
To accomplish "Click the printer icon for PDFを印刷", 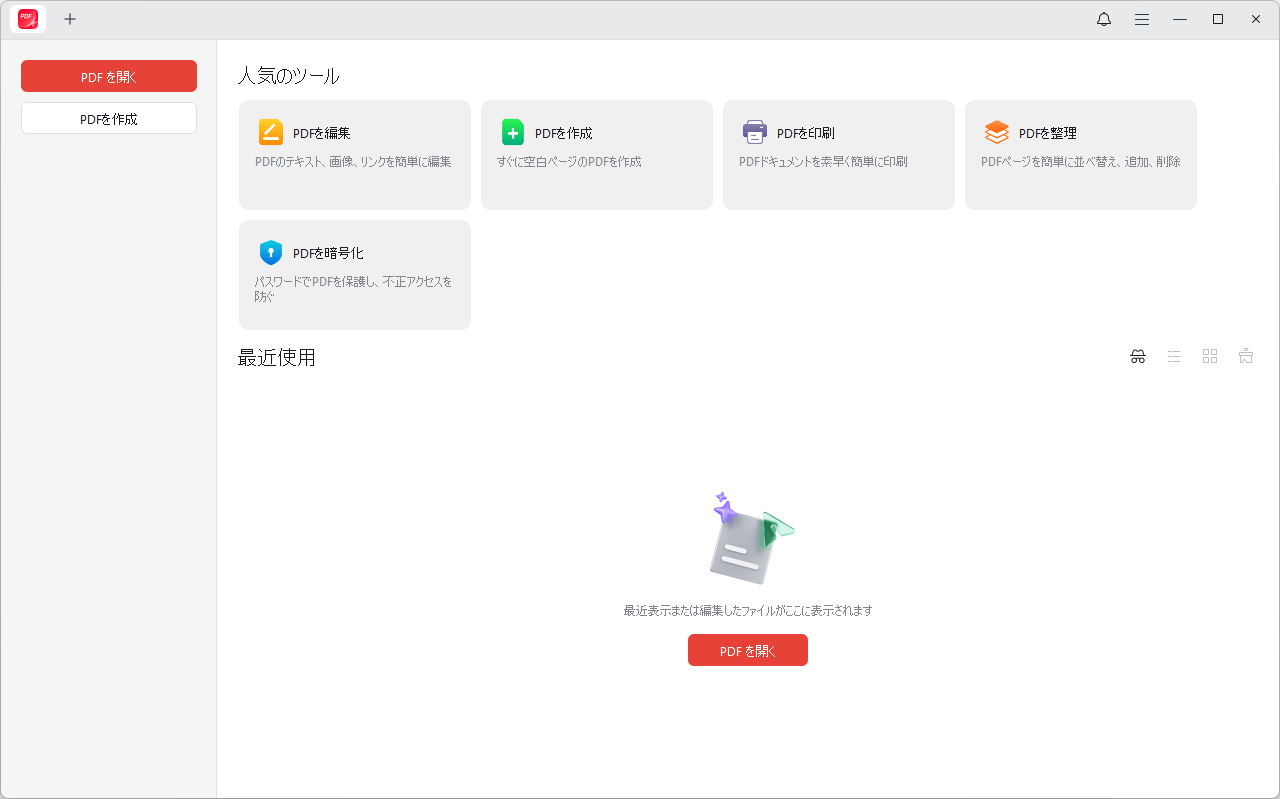I will tap(755, 131).
